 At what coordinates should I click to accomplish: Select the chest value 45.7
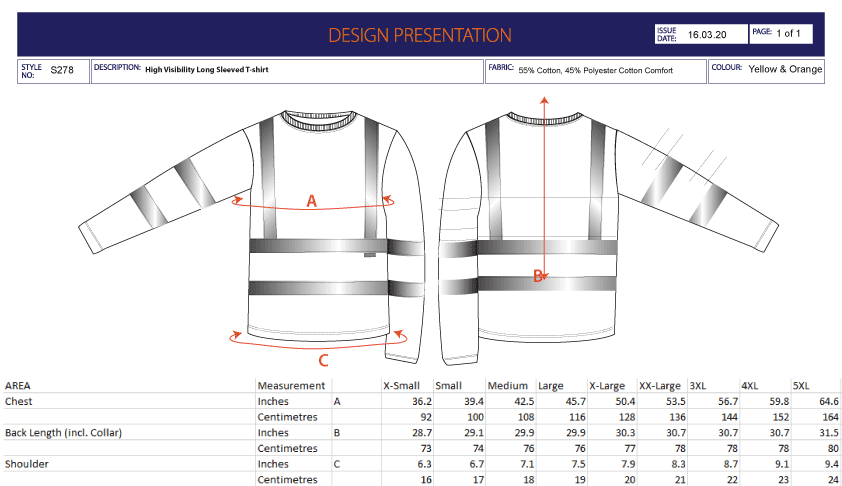coord(576,401)
